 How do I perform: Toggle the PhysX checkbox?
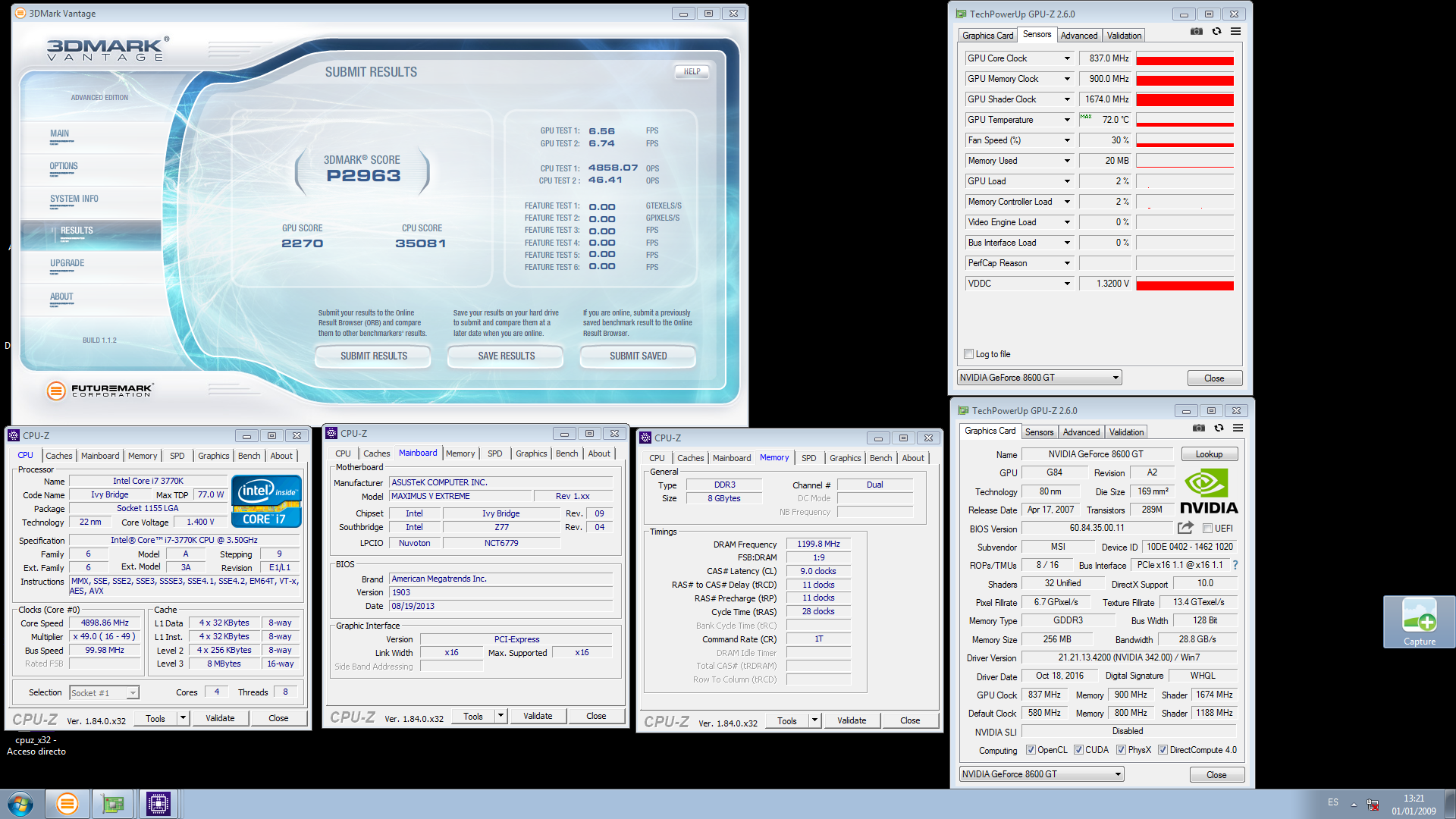(1121, 750)
